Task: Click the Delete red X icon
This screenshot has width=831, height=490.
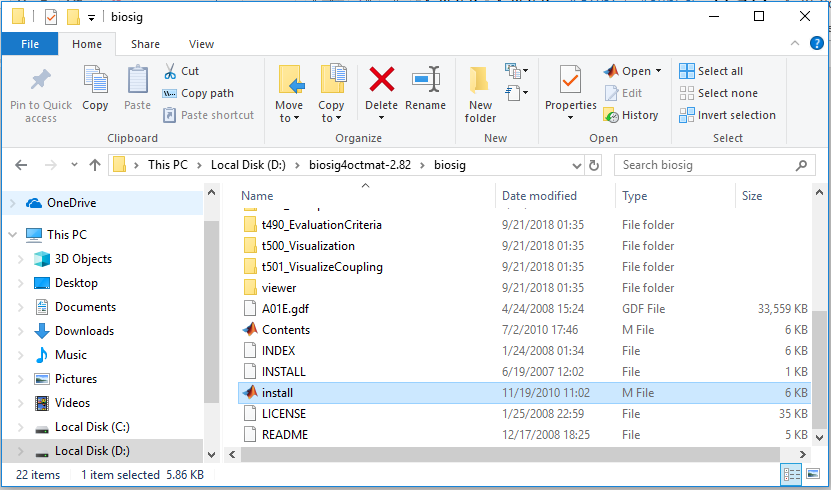Action: point(381,80)
